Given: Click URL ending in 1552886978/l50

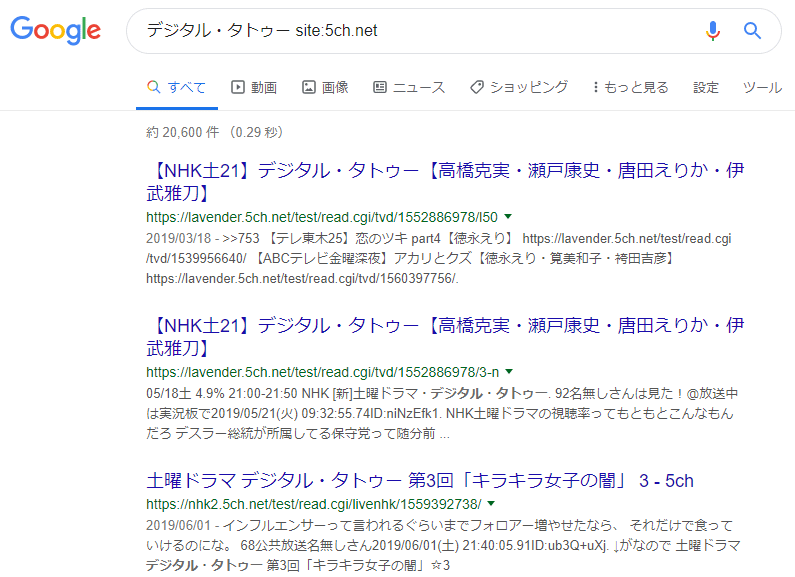Looking at the screenshot, I should [x=322, y=218].
